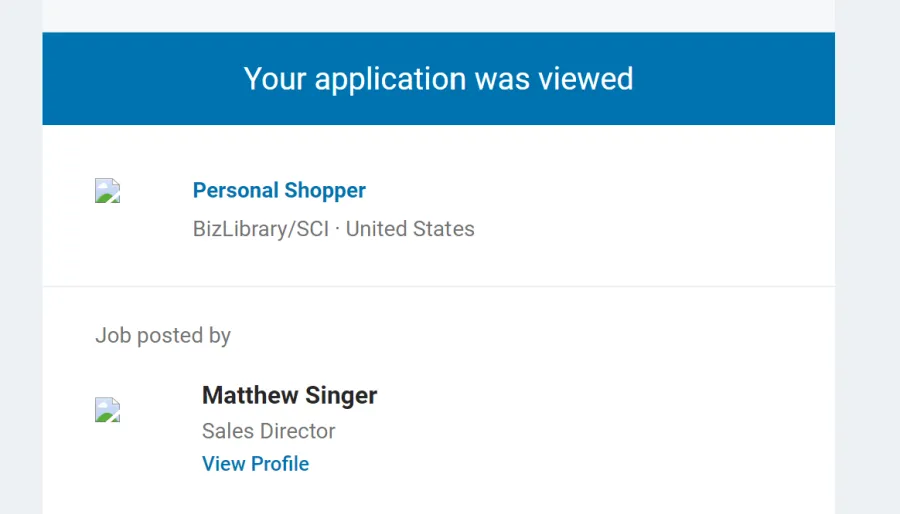Click Matthew Singer's broken profile photo

click(x=107, y=410)
